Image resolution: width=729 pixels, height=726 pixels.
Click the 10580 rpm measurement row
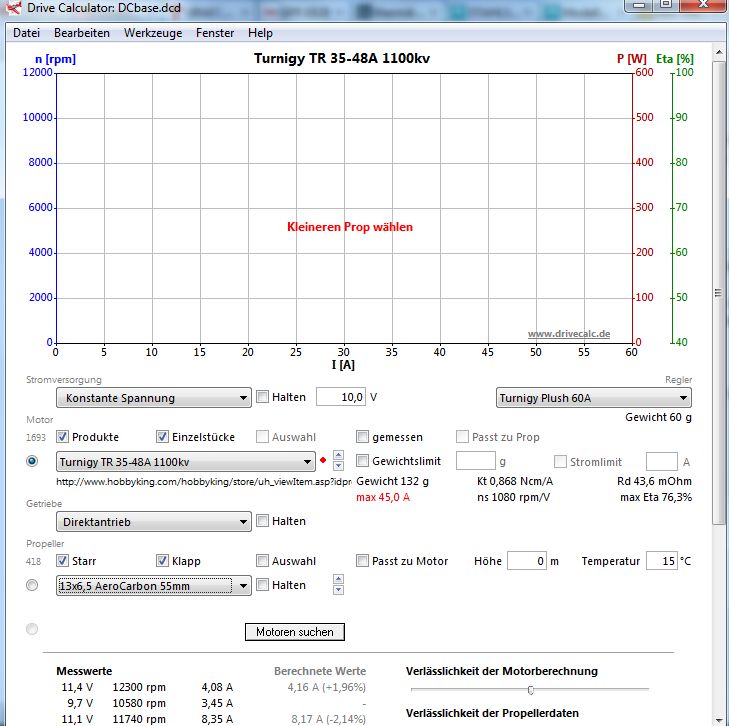(x=147, y=703)
